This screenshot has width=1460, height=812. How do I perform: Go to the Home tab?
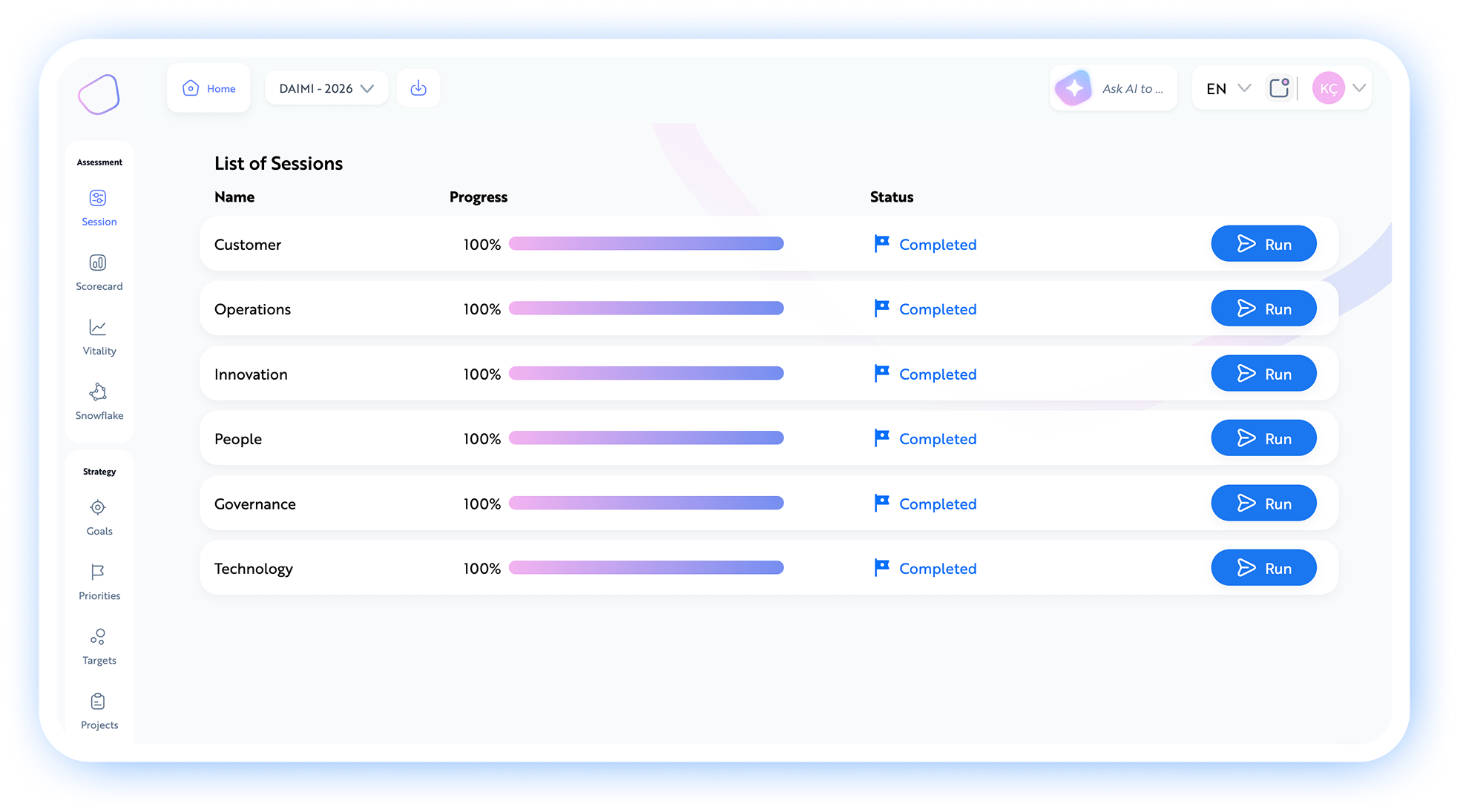[209, 88]
